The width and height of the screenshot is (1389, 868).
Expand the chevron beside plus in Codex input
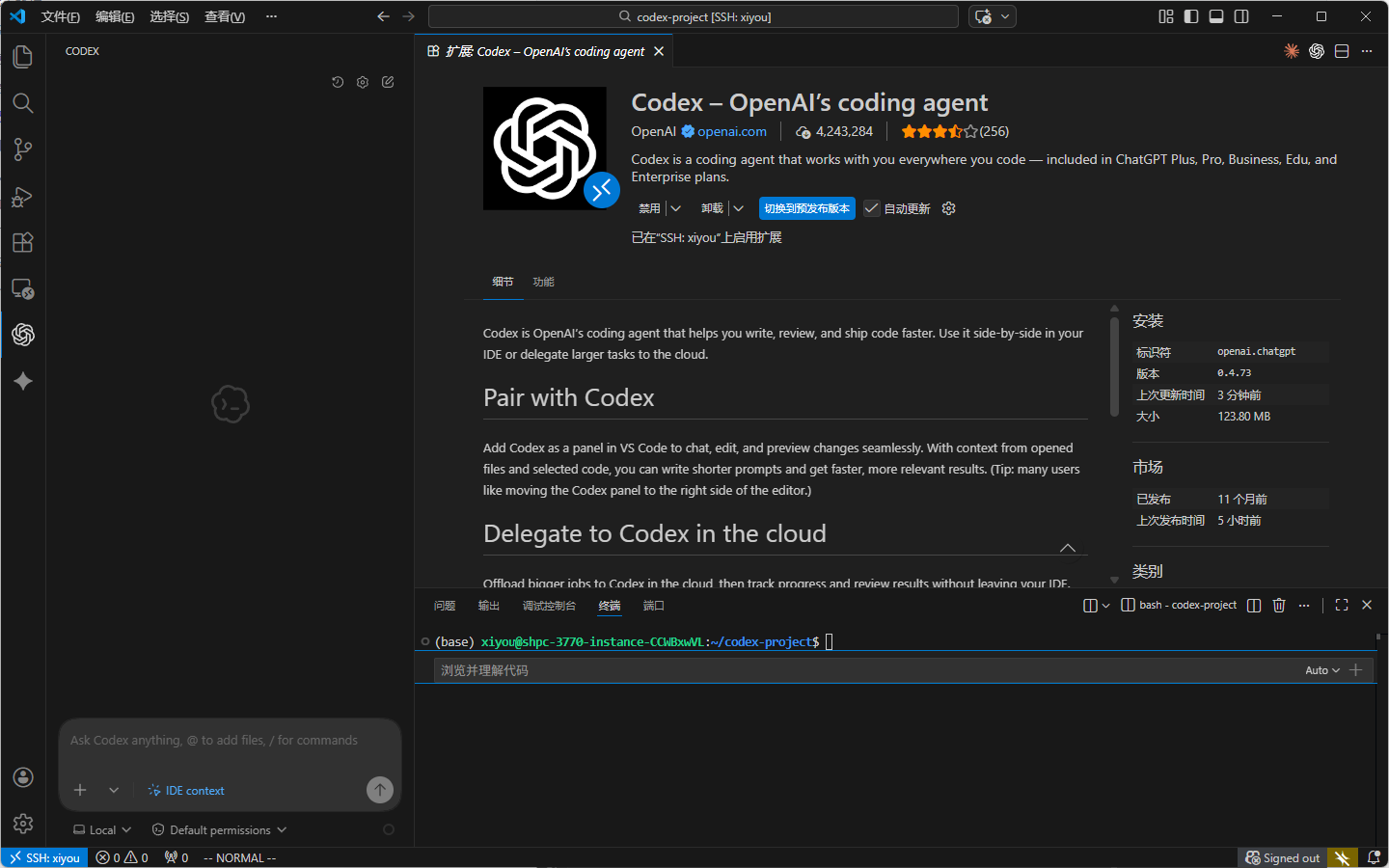click(114, 790)
